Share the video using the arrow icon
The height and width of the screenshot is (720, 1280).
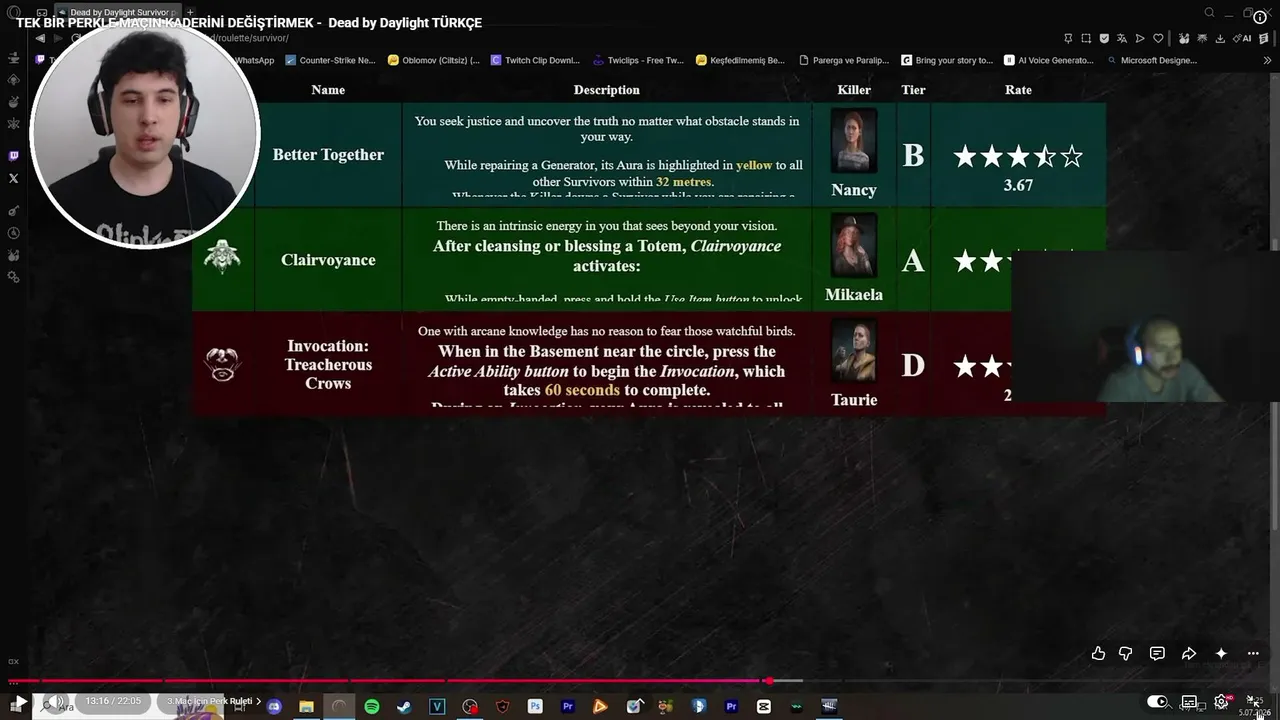pos(1189,653)
